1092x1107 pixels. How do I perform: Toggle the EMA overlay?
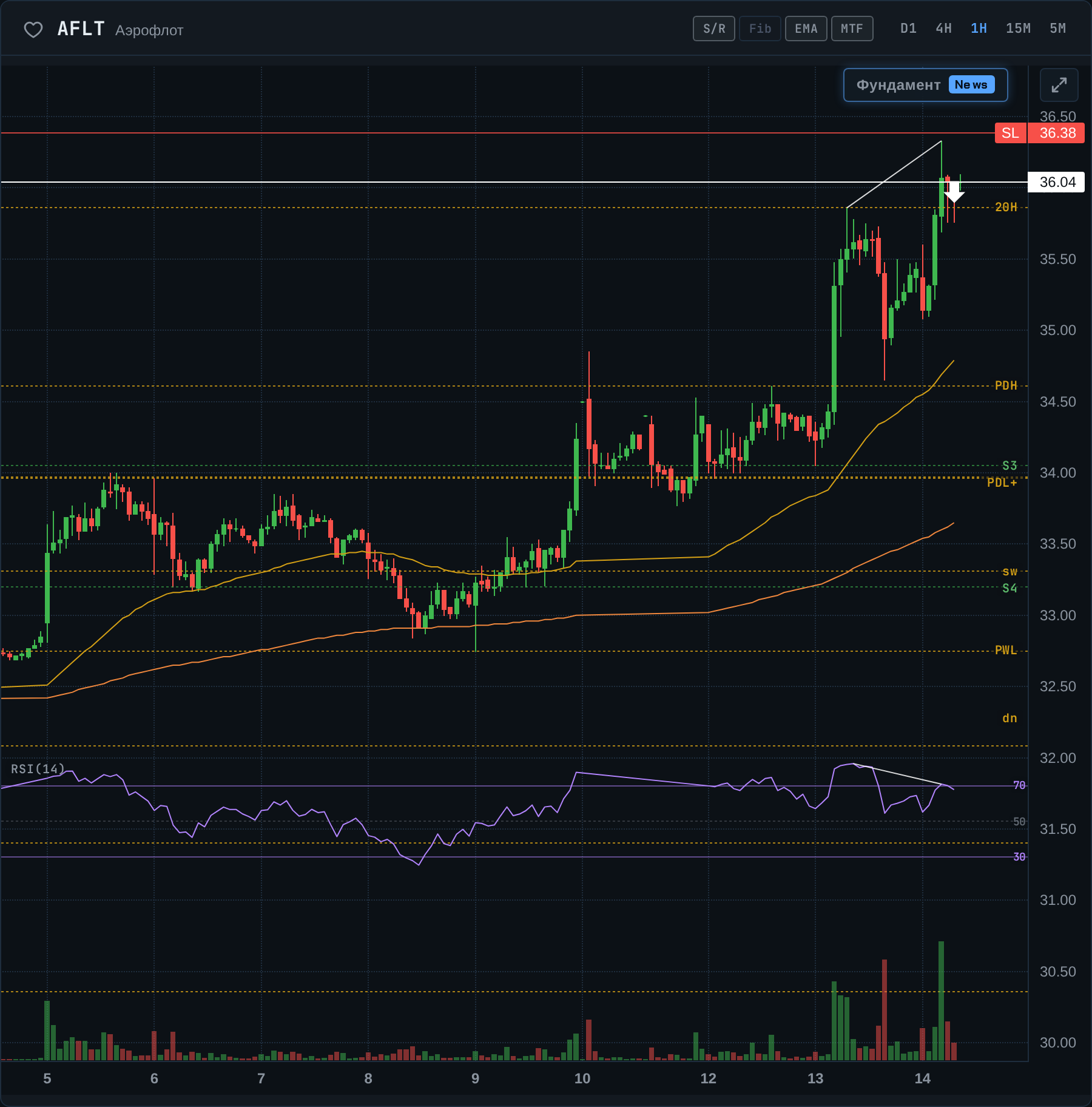pos(806,29)
